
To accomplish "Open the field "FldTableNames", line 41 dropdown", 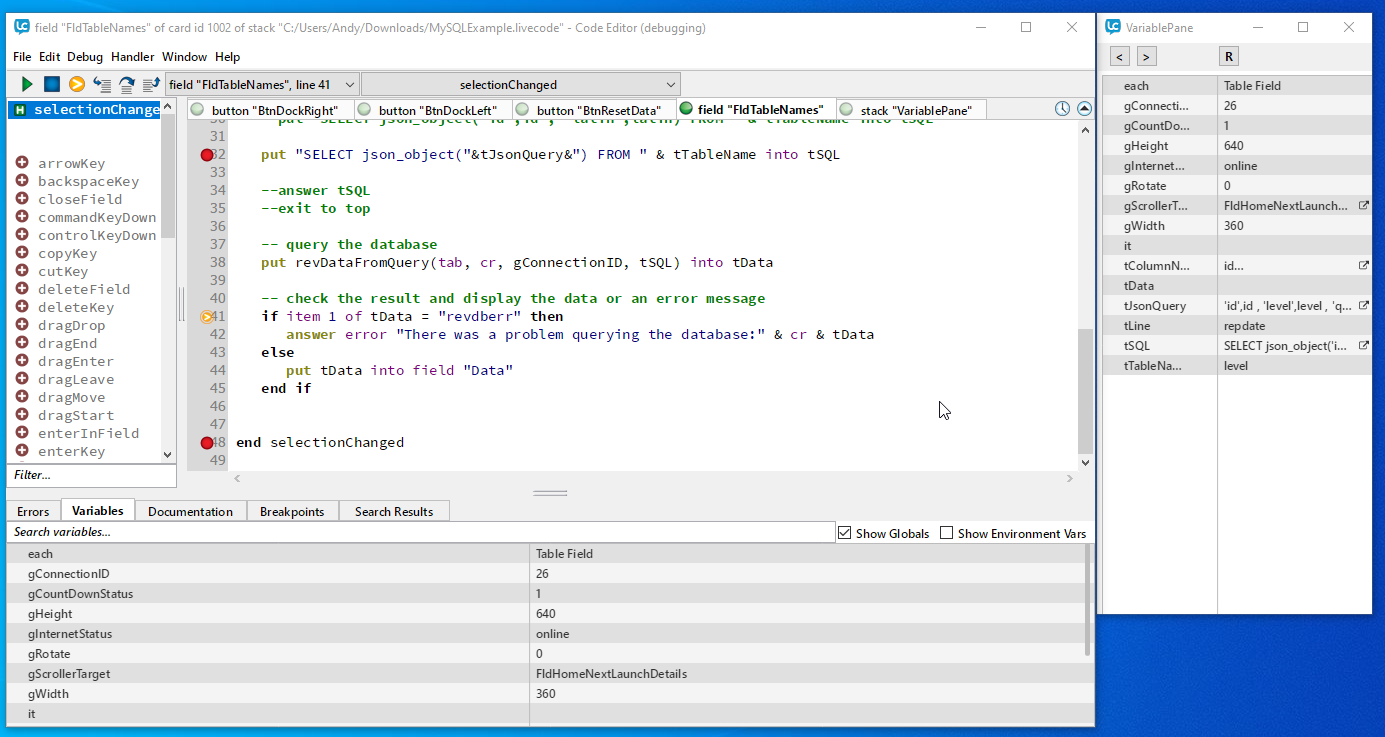I will (x=262, y=85).
